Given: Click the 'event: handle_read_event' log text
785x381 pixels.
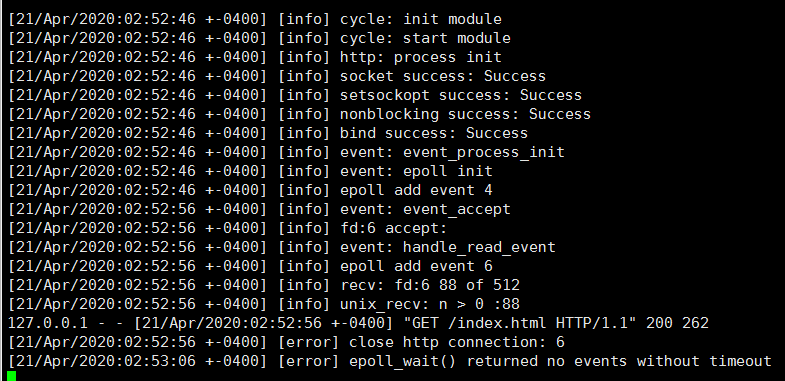Looking at the screenshot, I should [x=448, y=247].
